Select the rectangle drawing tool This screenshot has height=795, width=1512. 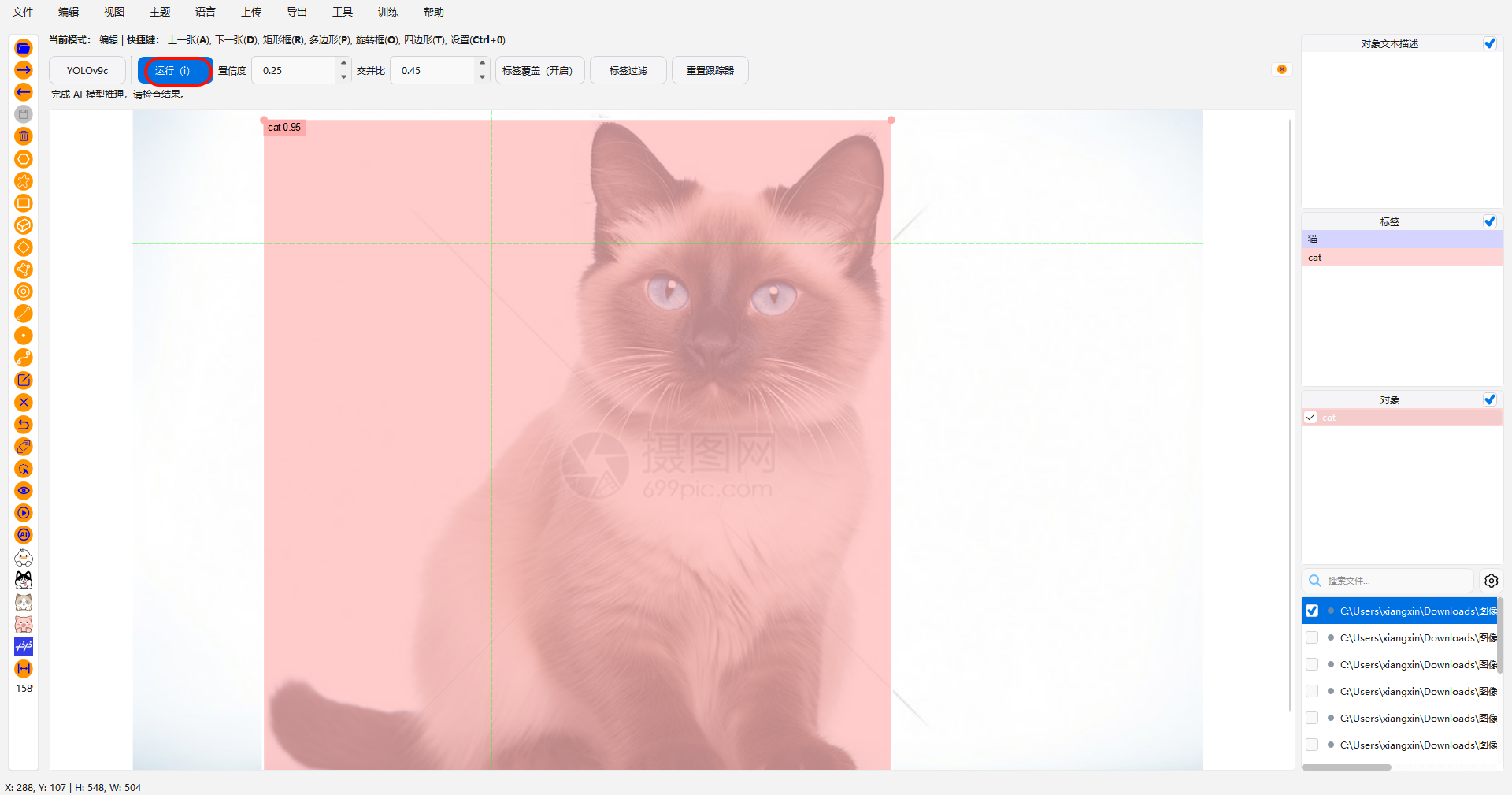(x=24, y=203)
